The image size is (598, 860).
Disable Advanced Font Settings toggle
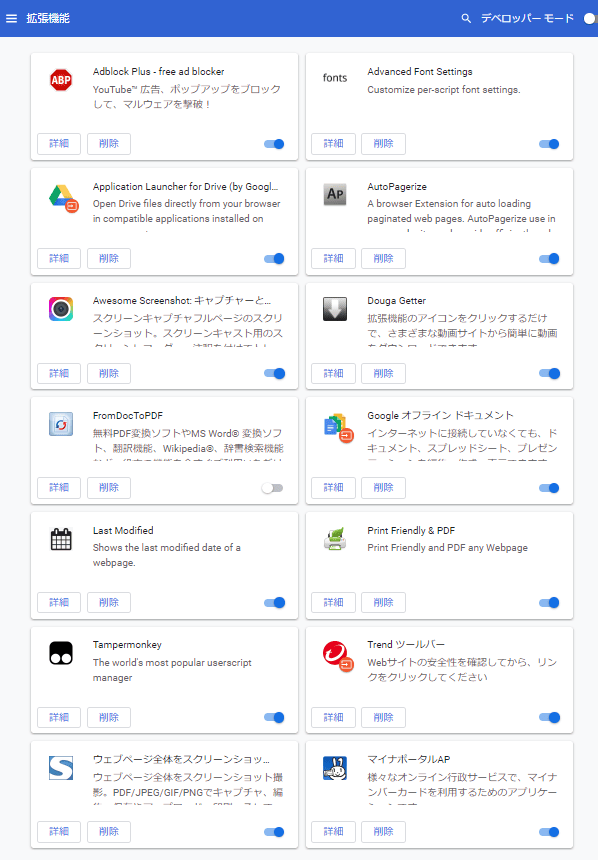coord(549,144)
